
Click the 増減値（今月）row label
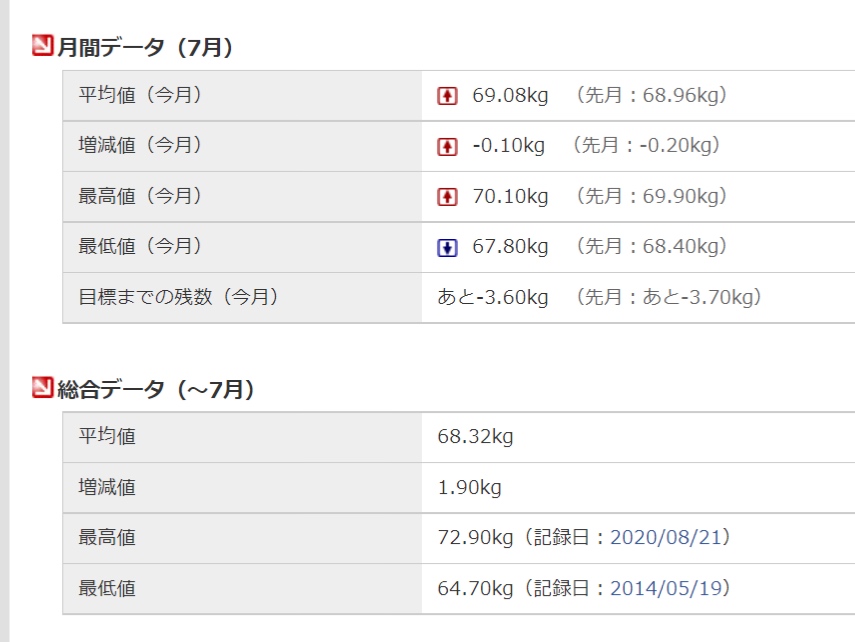pos(141,145)
